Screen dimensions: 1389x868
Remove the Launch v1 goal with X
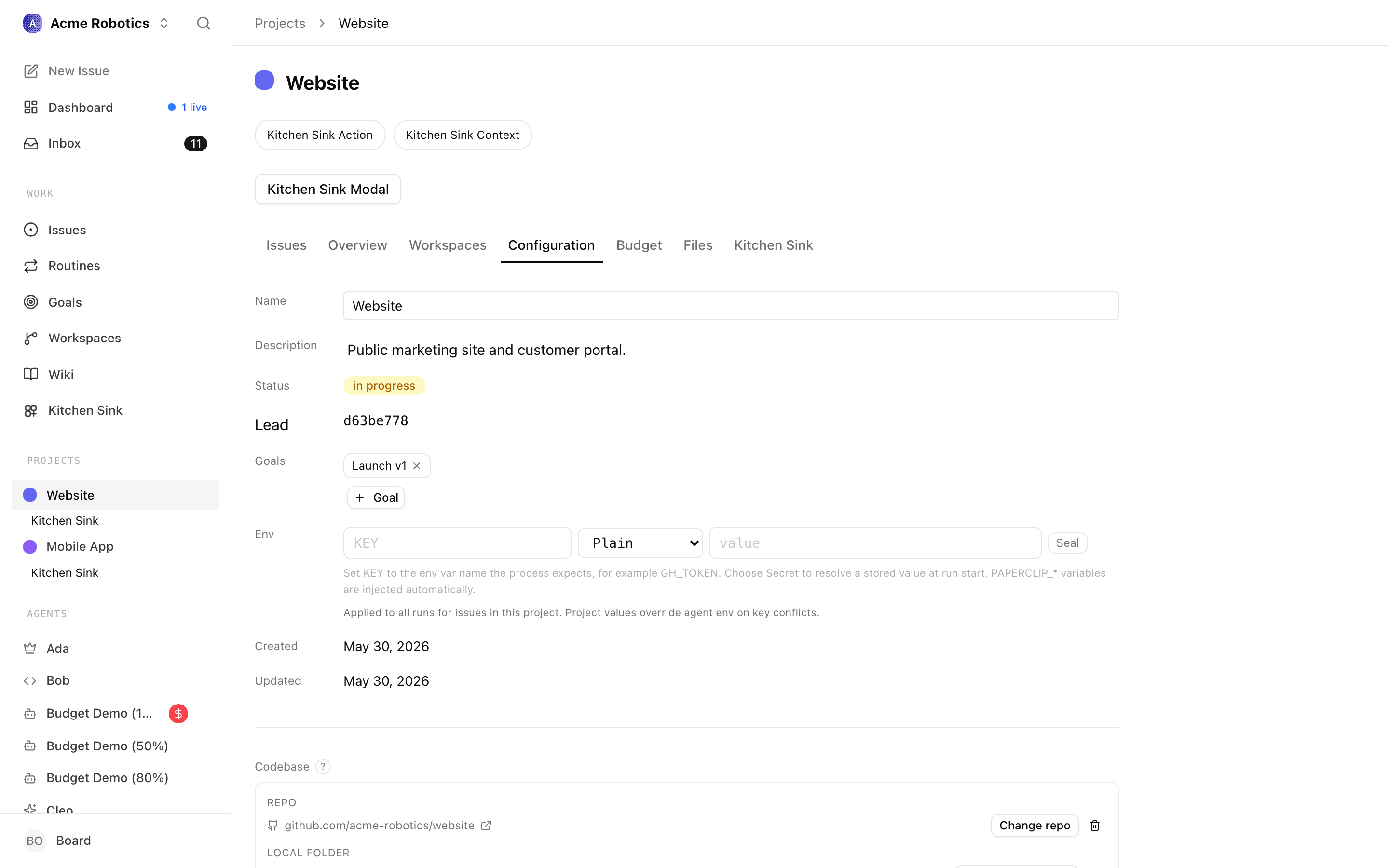tap(417, 466)
